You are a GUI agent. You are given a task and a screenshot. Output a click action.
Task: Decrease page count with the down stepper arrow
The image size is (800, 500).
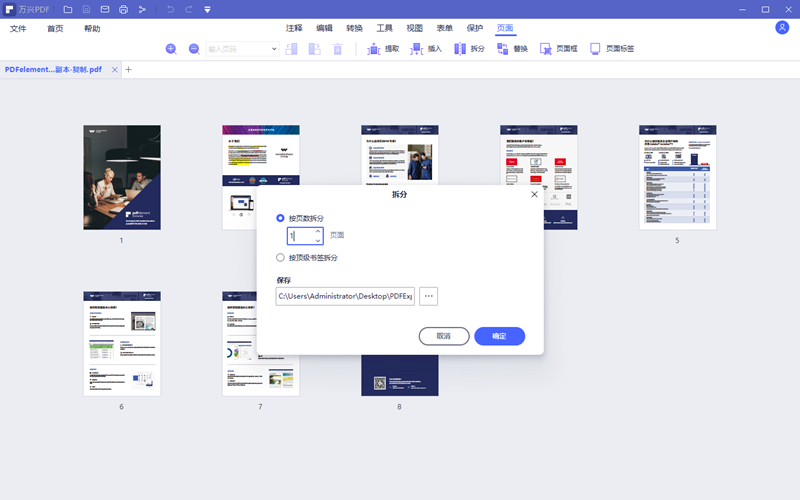coord(318,241)
